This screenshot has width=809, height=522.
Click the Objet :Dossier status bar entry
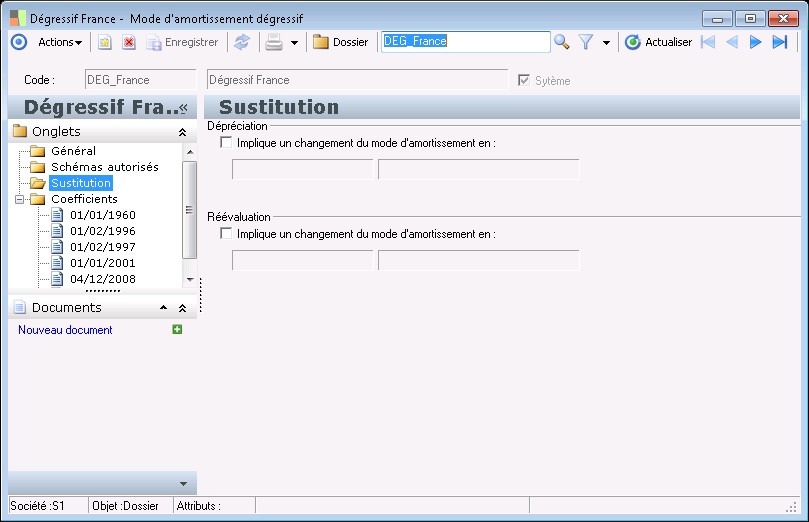pyautogui.click(x=125, y=506)
